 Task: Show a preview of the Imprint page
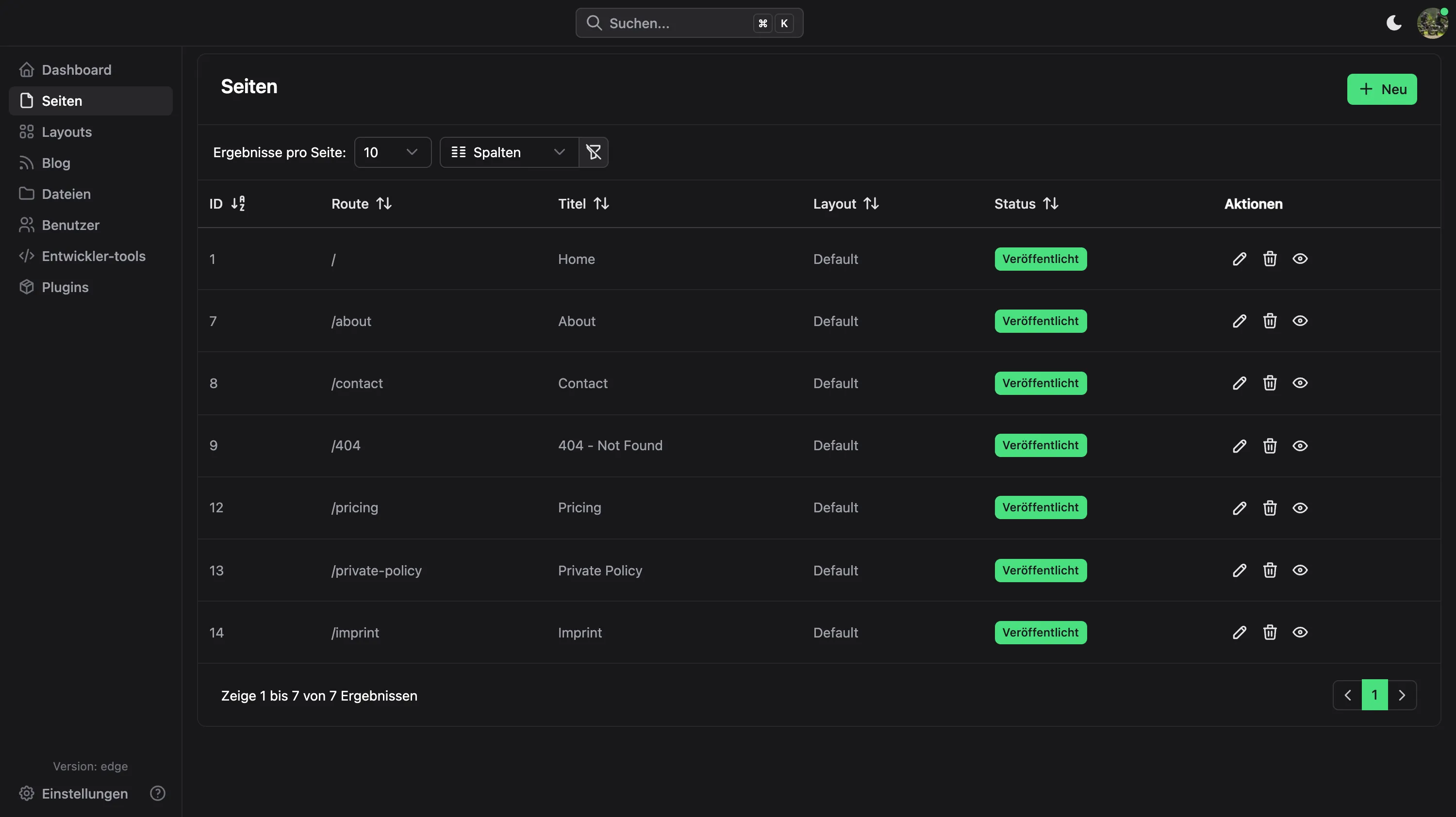(x=1300, y=632)
